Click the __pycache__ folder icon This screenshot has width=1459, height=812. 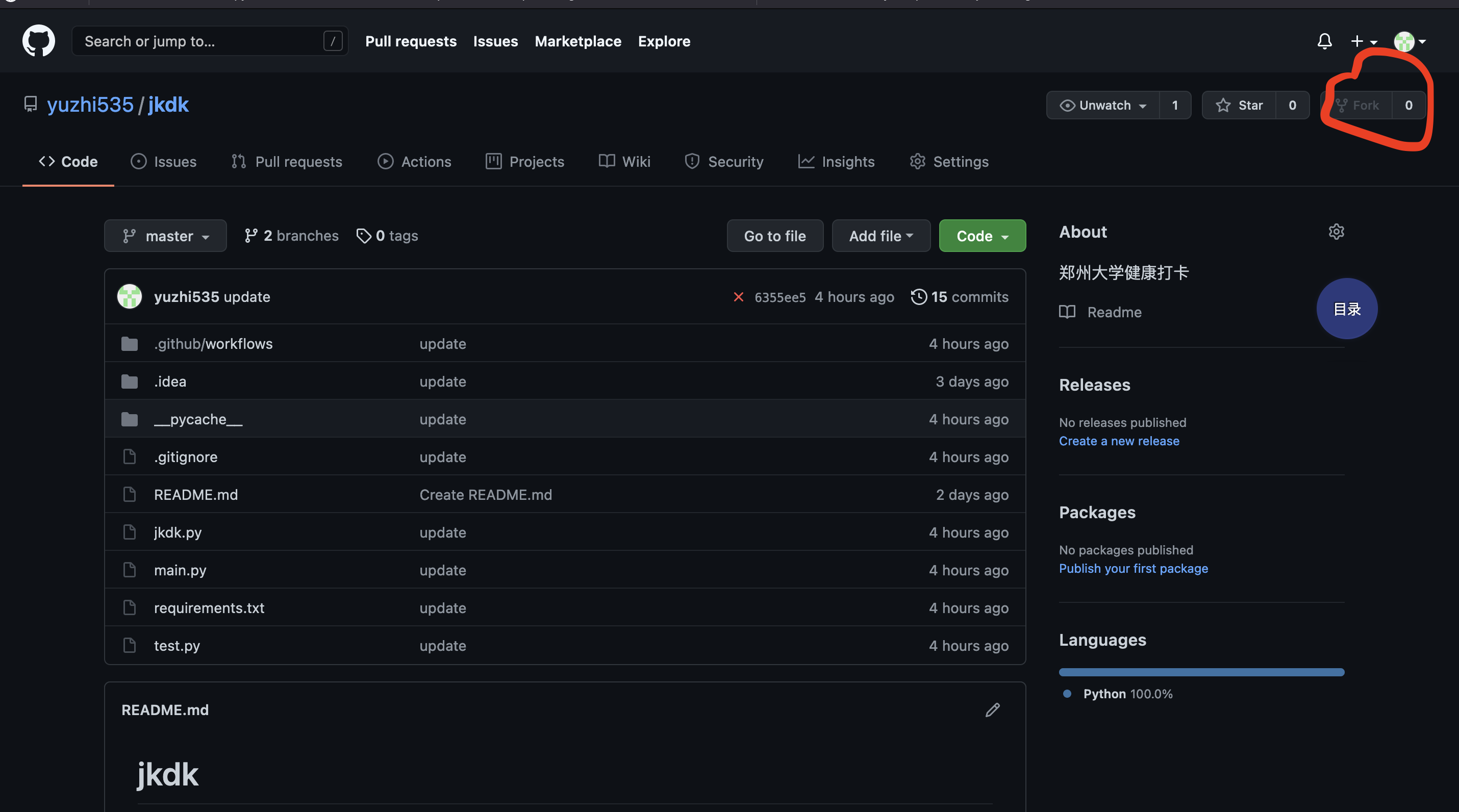point(129,419)
